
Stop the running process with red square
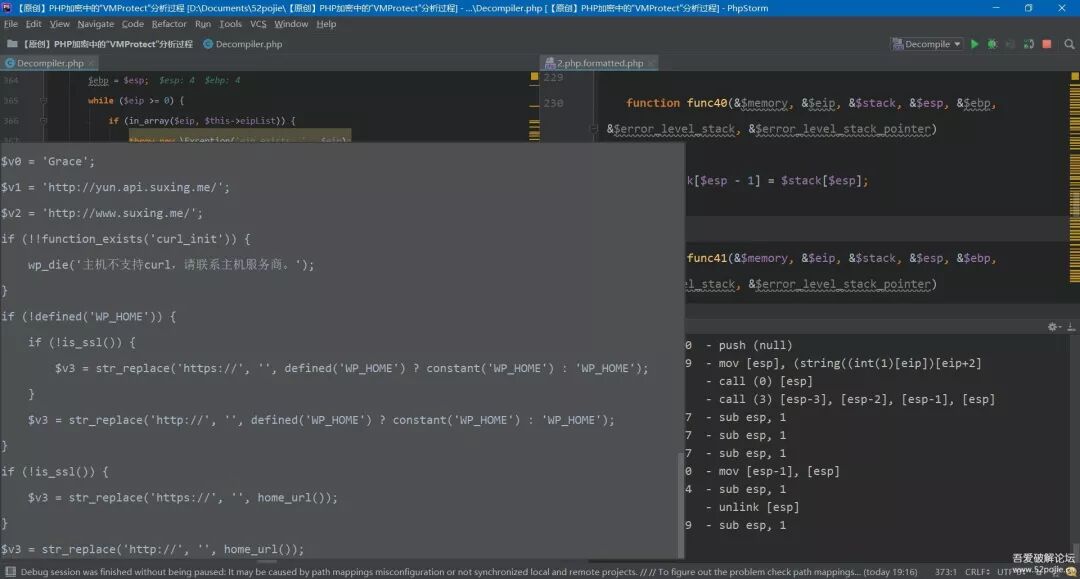(1047, 44)
